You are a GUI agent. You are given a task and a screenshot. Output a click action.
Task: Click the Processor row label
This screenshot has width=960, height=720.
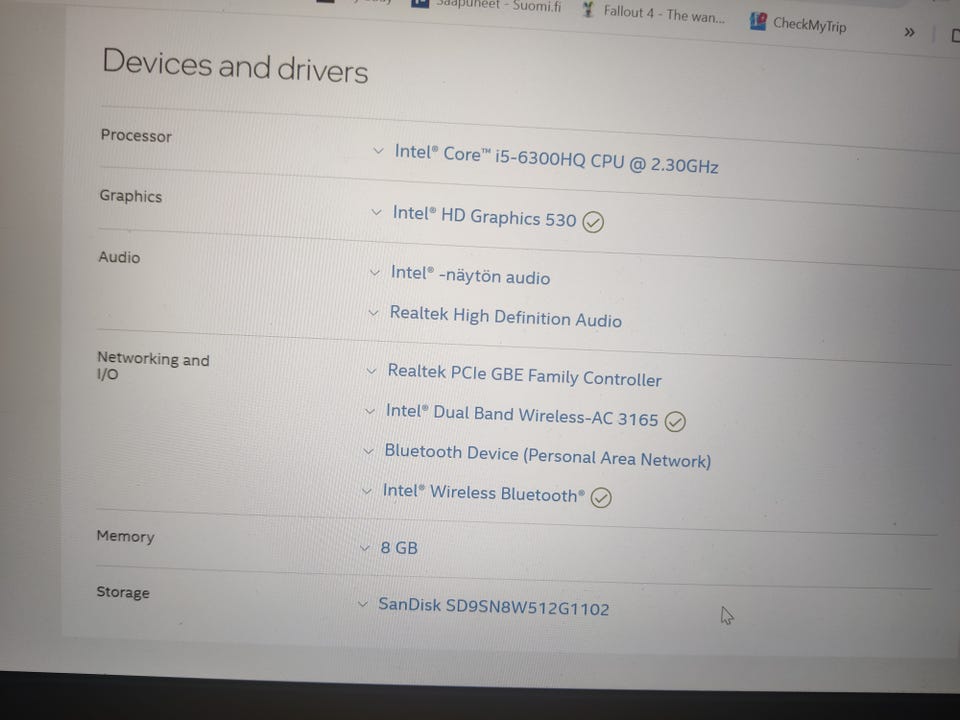136,135
